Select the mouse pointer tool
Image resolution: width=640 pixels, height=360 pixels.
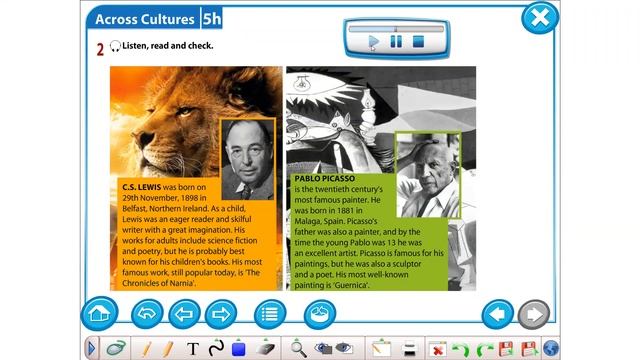tap(116, 349)
